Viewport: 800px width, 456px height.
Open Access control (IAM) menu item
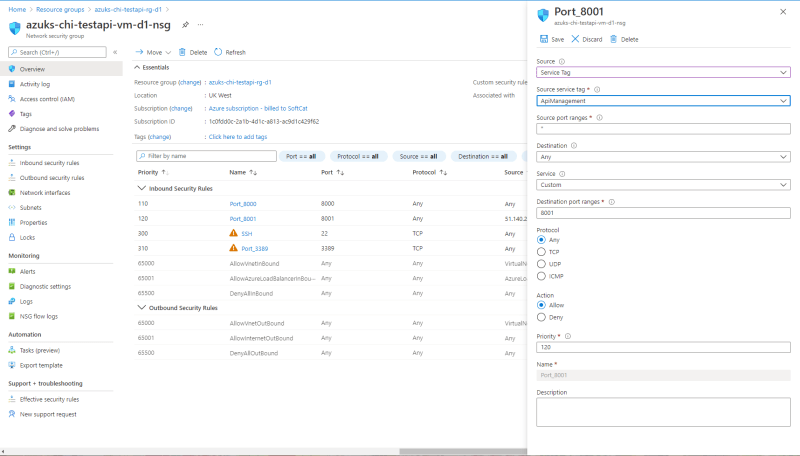click(47, 99)
